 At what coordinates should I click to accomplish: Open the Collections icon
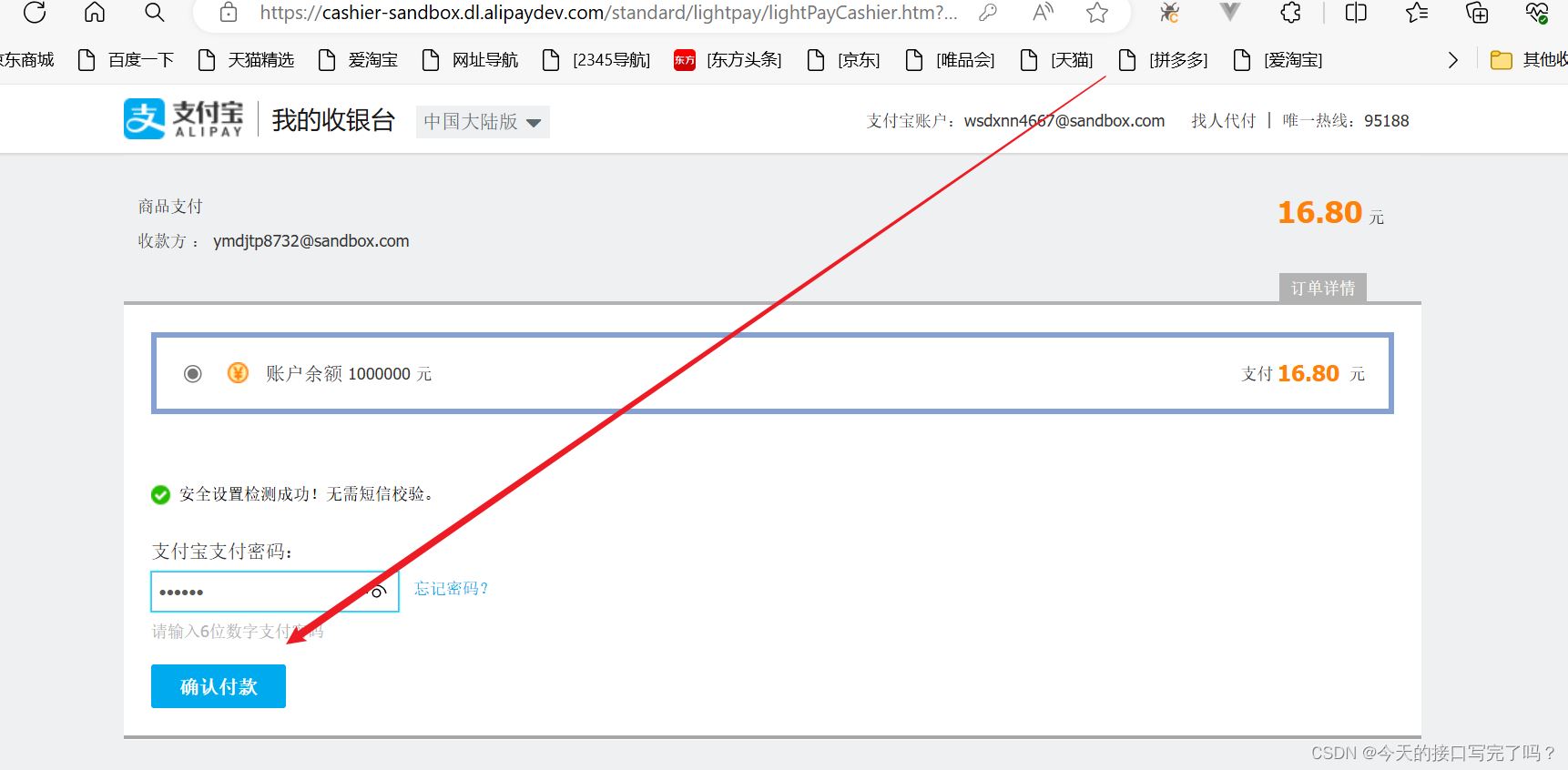pyautogui.click(x=1477, y=13)
